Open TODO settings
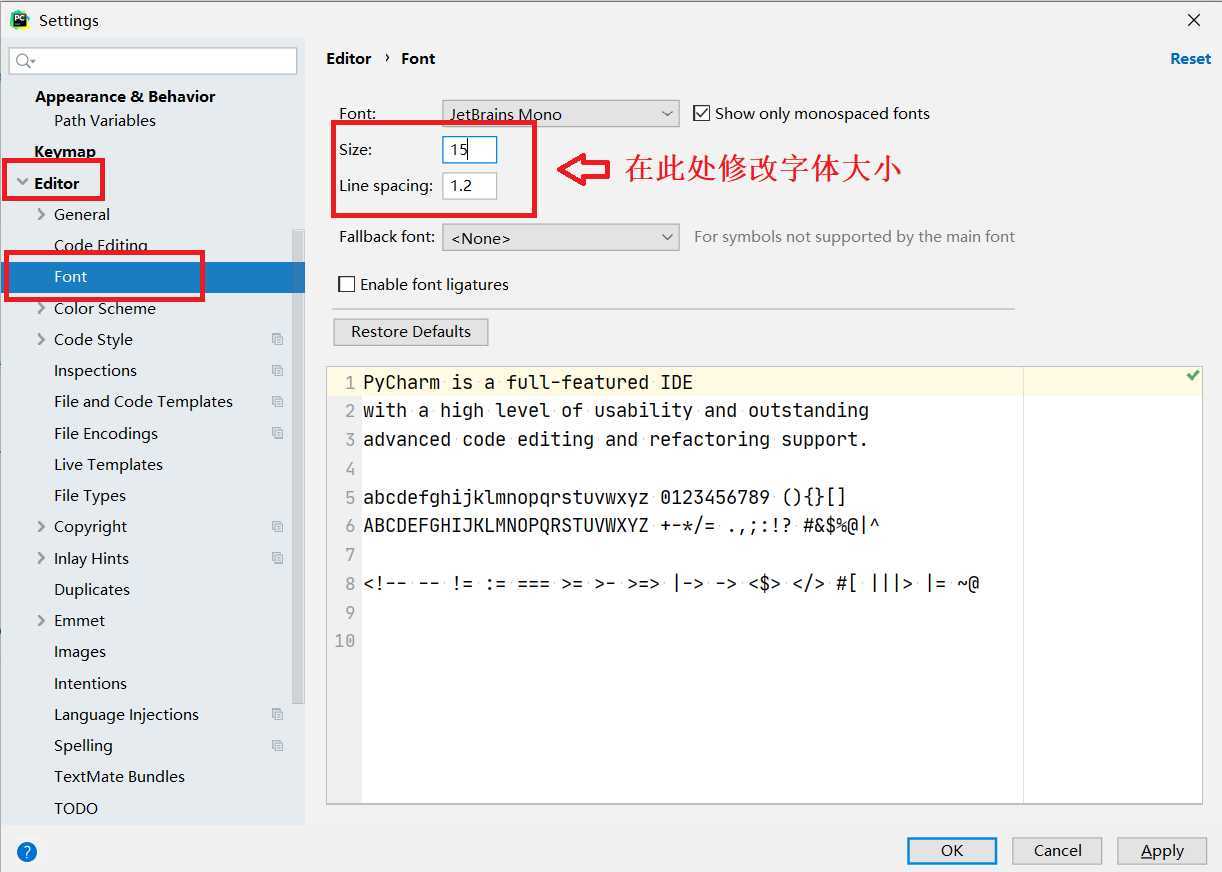The width and height of the screenshot is (1222, 872). coord(76,808)
